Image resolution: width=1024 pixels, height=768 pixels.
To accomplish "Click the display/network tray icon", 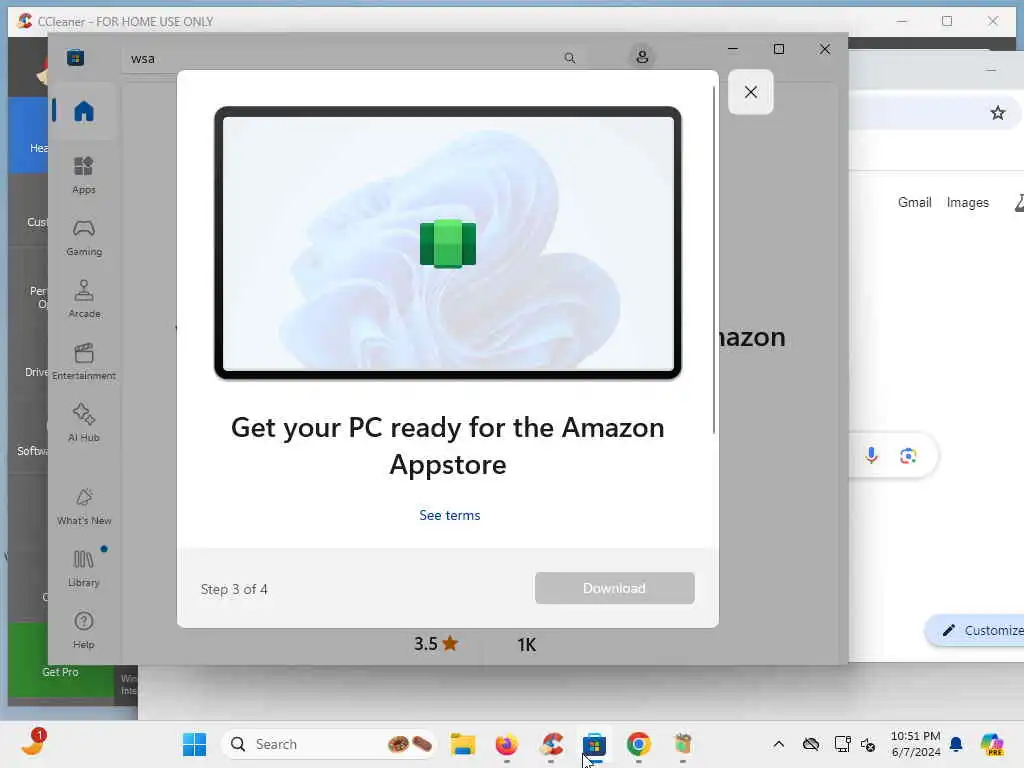I will click(x=842, y=744).
